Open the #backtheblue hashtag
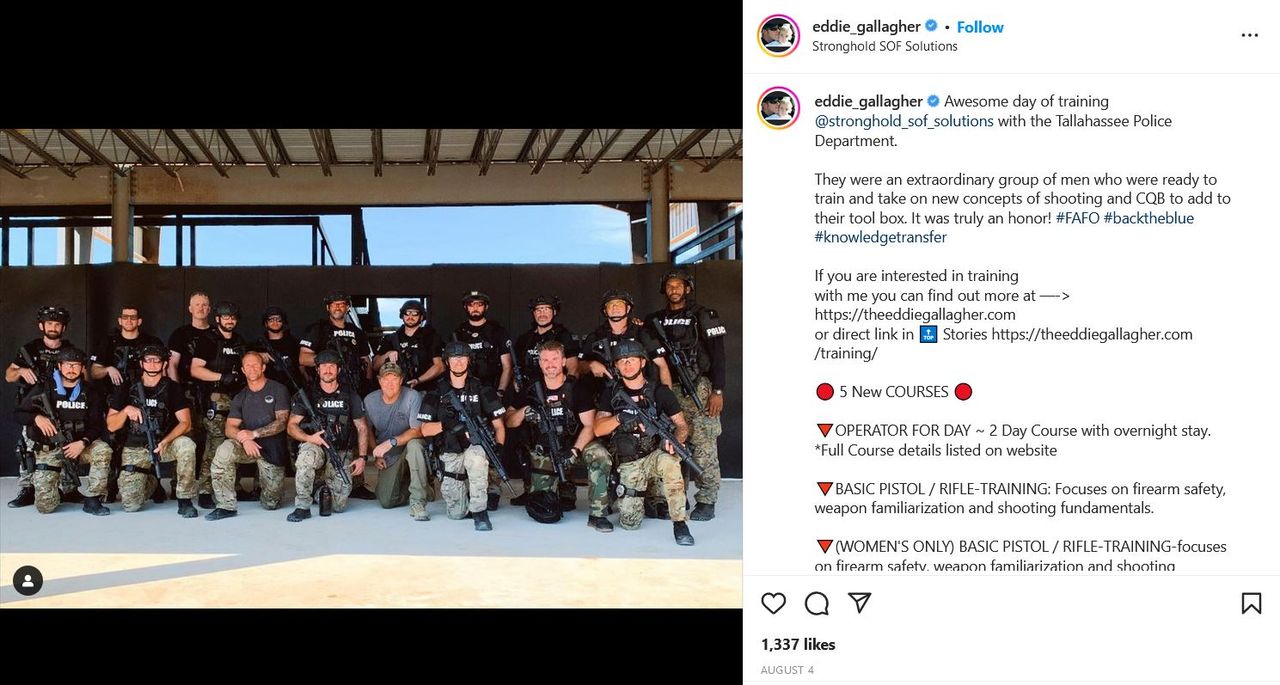Image resolution: width=1280 pixels, height=685 pixels. 1149,218
